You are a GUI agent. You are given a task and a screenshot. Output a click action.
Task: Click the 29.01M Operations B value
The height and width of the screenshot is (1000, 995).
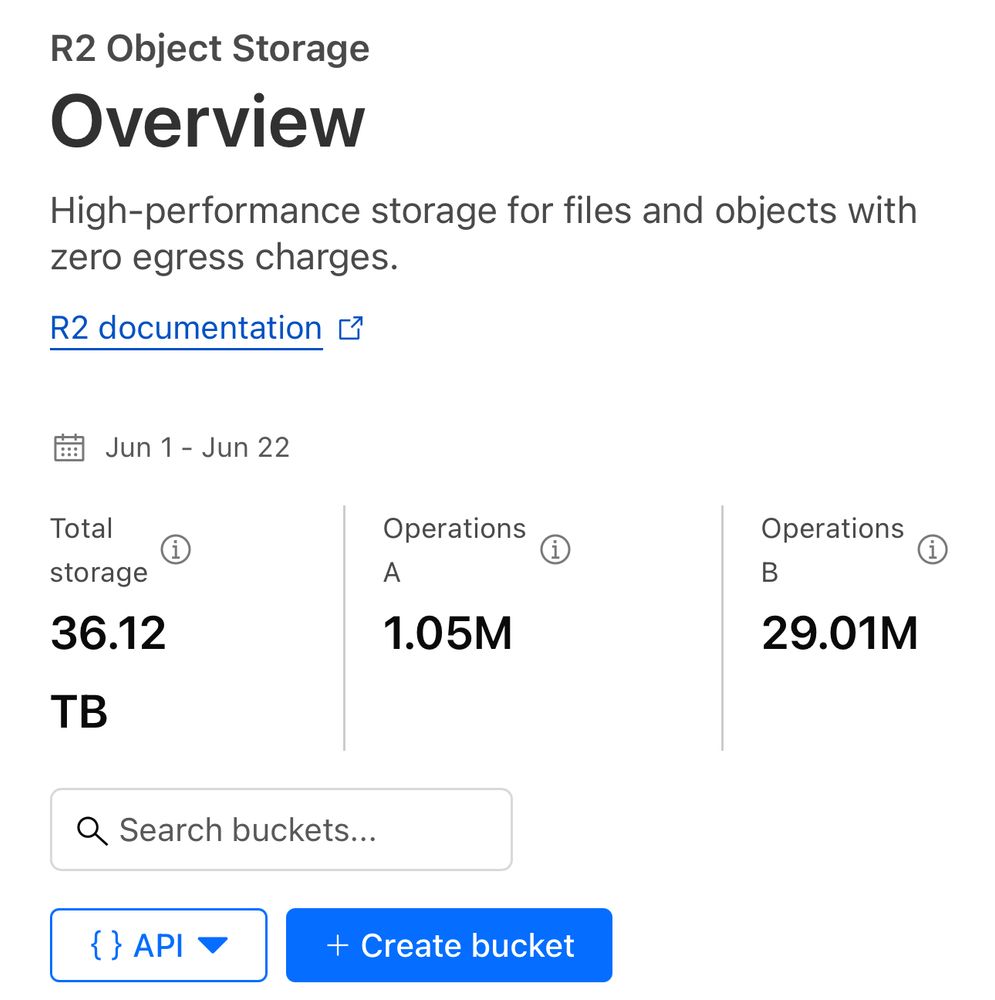point(839,634)
